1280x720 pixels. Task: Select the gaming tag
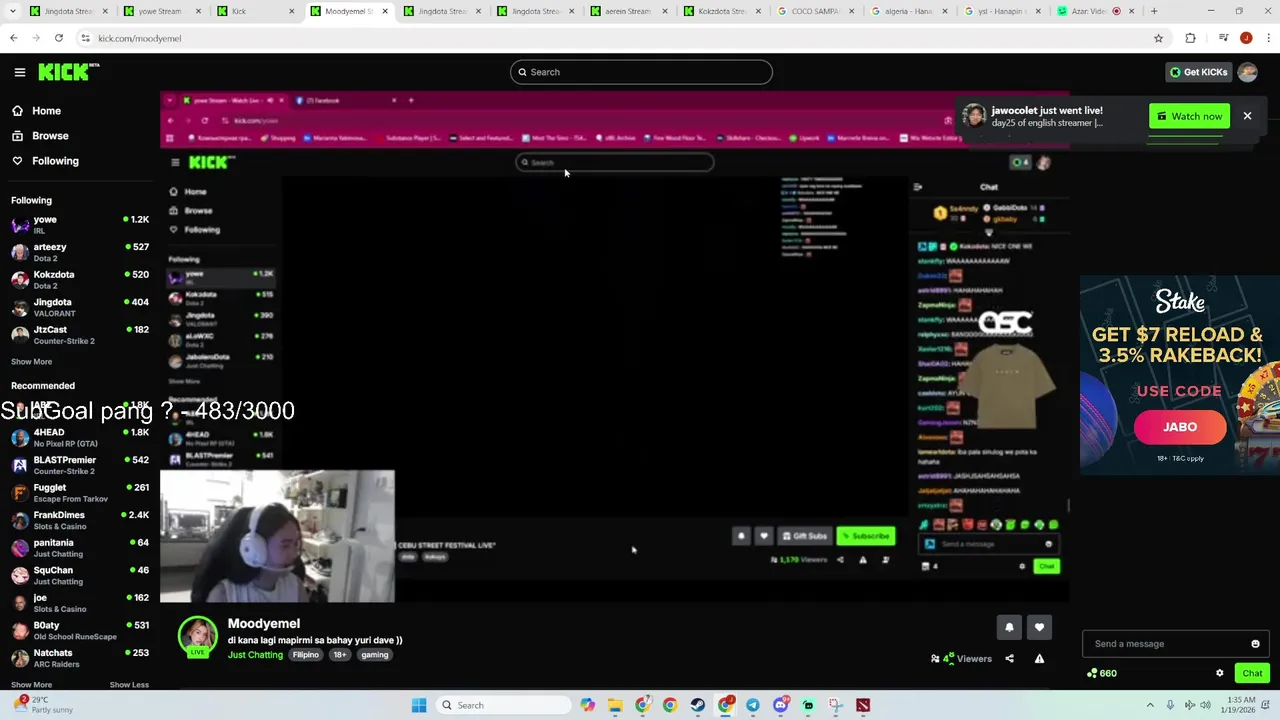(375, 655)
